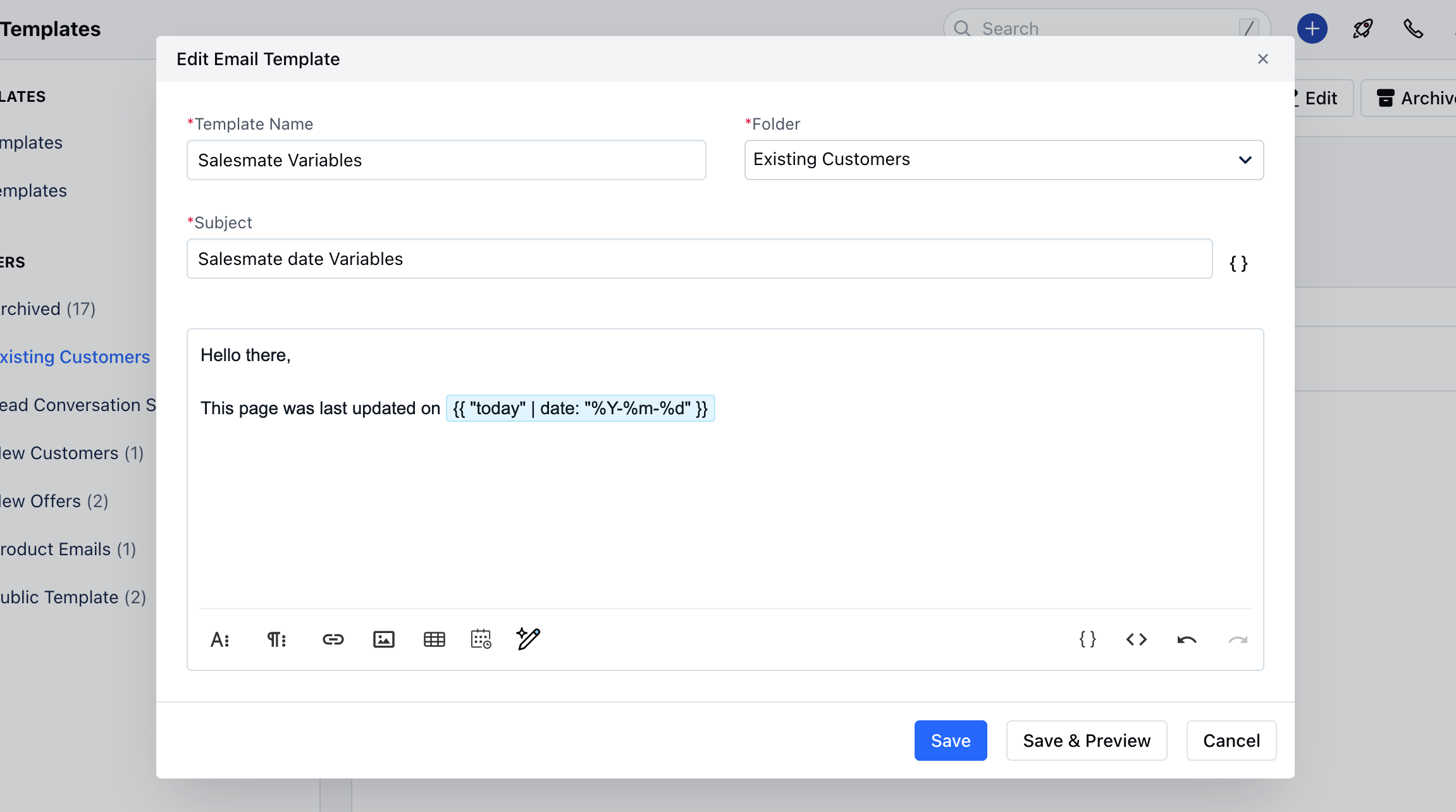Select the Existing Customers folder in sidebar

pyautogui.click(x=75, y=357)
